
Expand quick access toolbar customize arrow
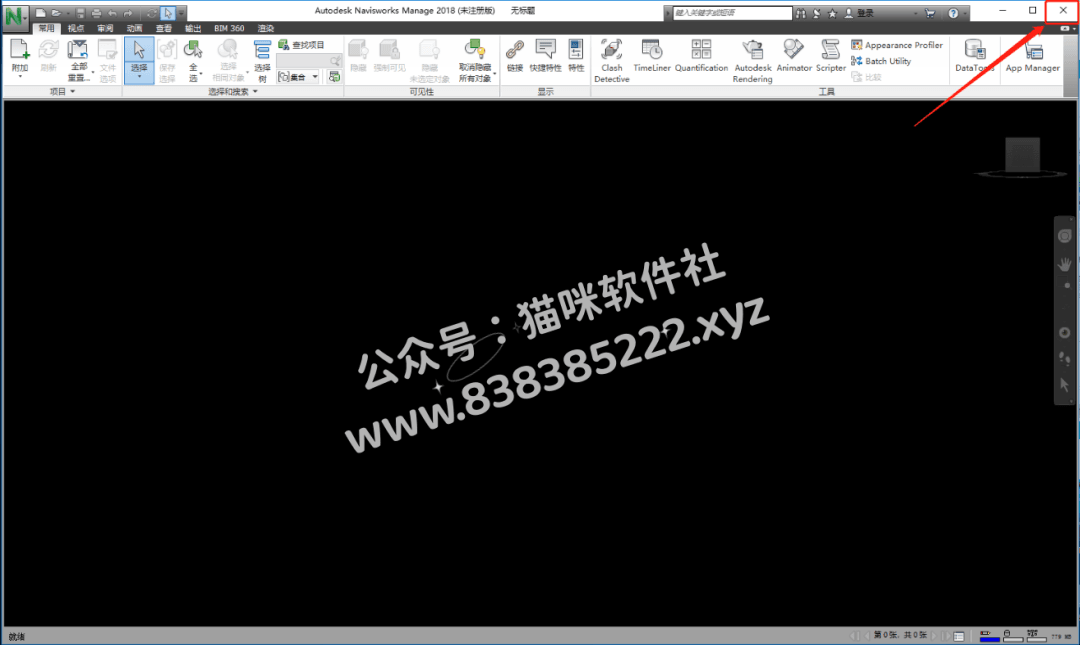(x=182, y=13)
